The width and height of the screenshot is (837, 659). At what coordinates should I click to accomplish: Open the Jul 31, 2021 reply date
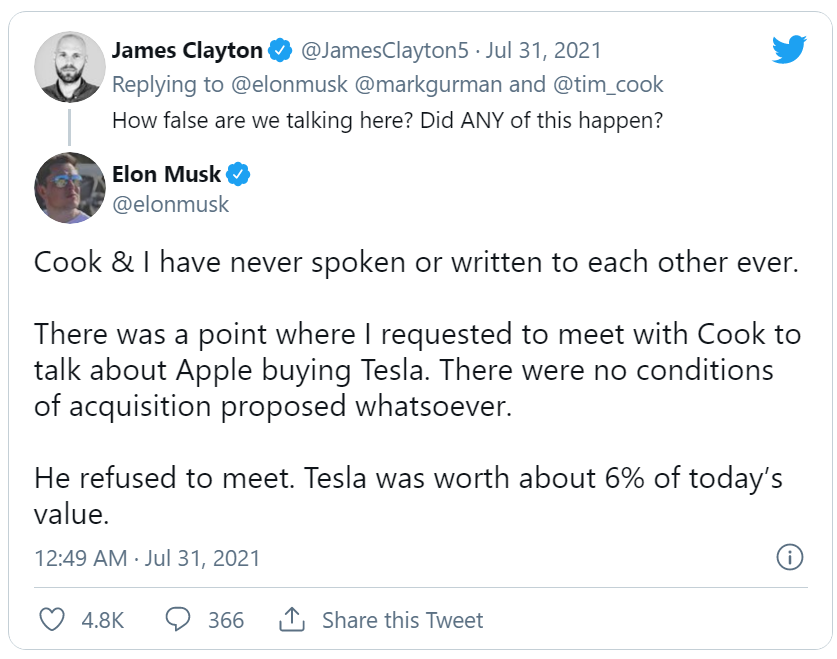[545, 50]
